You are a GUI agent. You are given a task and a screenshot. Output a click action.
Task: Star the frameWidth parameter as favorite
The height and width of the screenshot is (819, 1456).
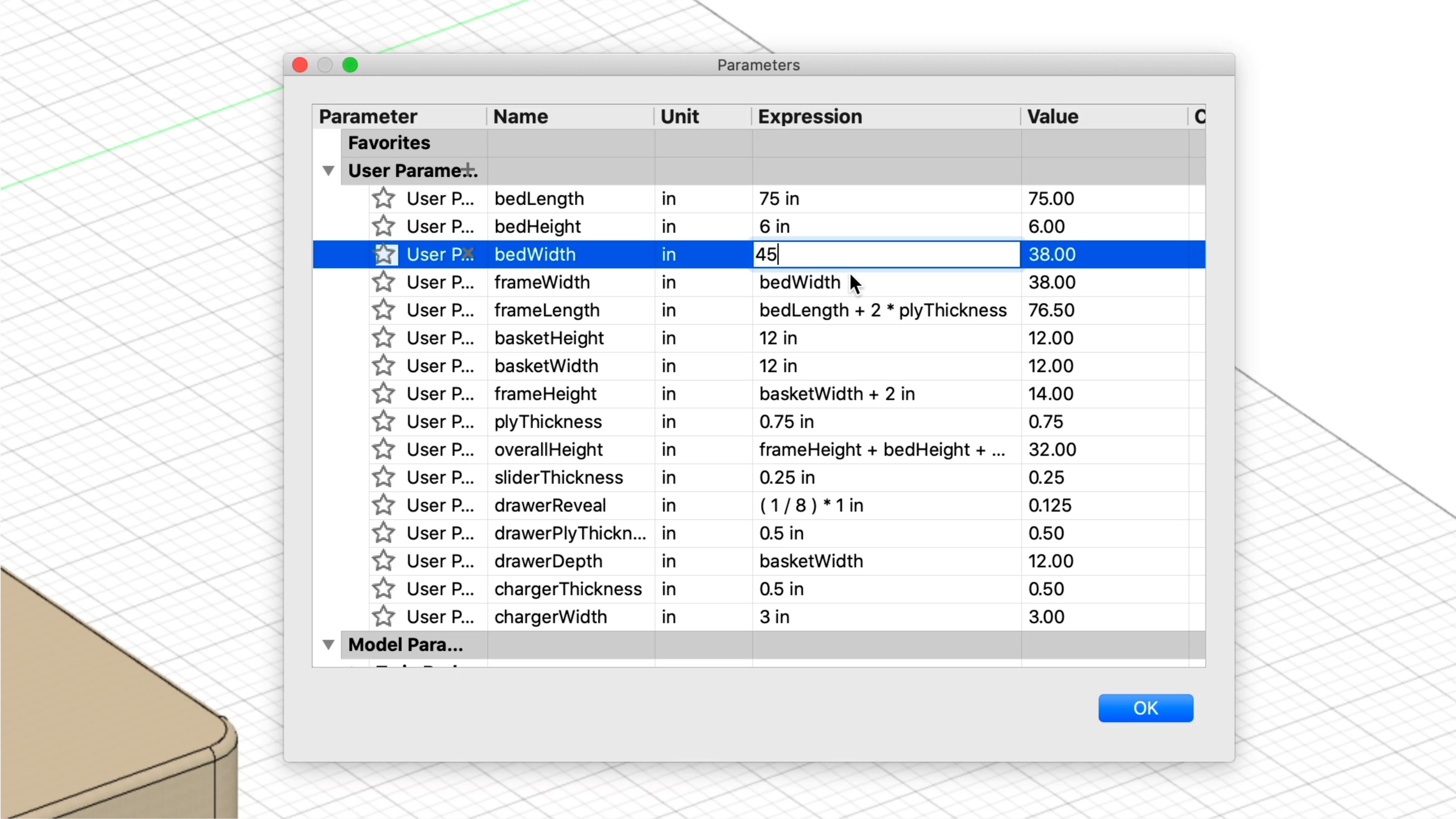(384, 282)
